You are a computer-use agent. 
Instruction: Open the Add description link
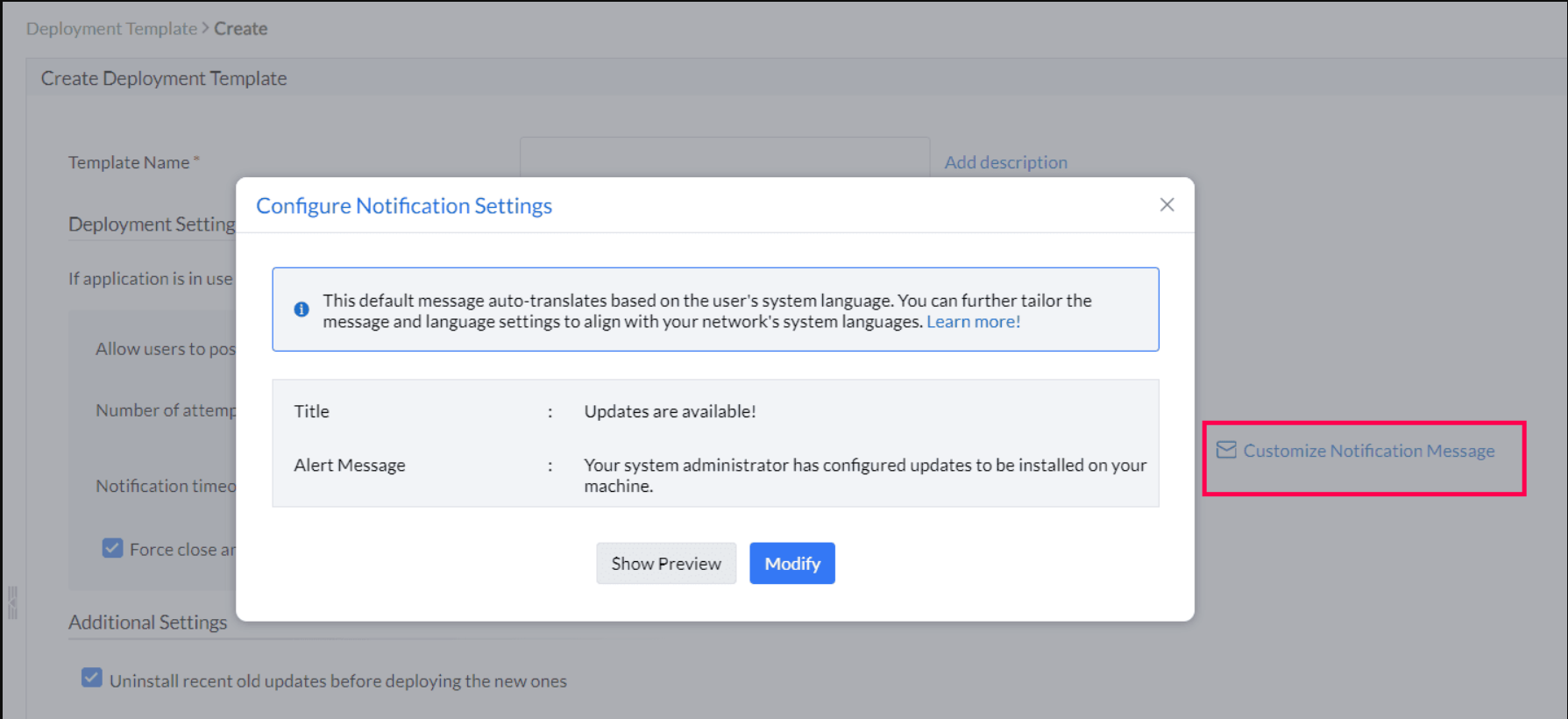[x=1005, y=162]
